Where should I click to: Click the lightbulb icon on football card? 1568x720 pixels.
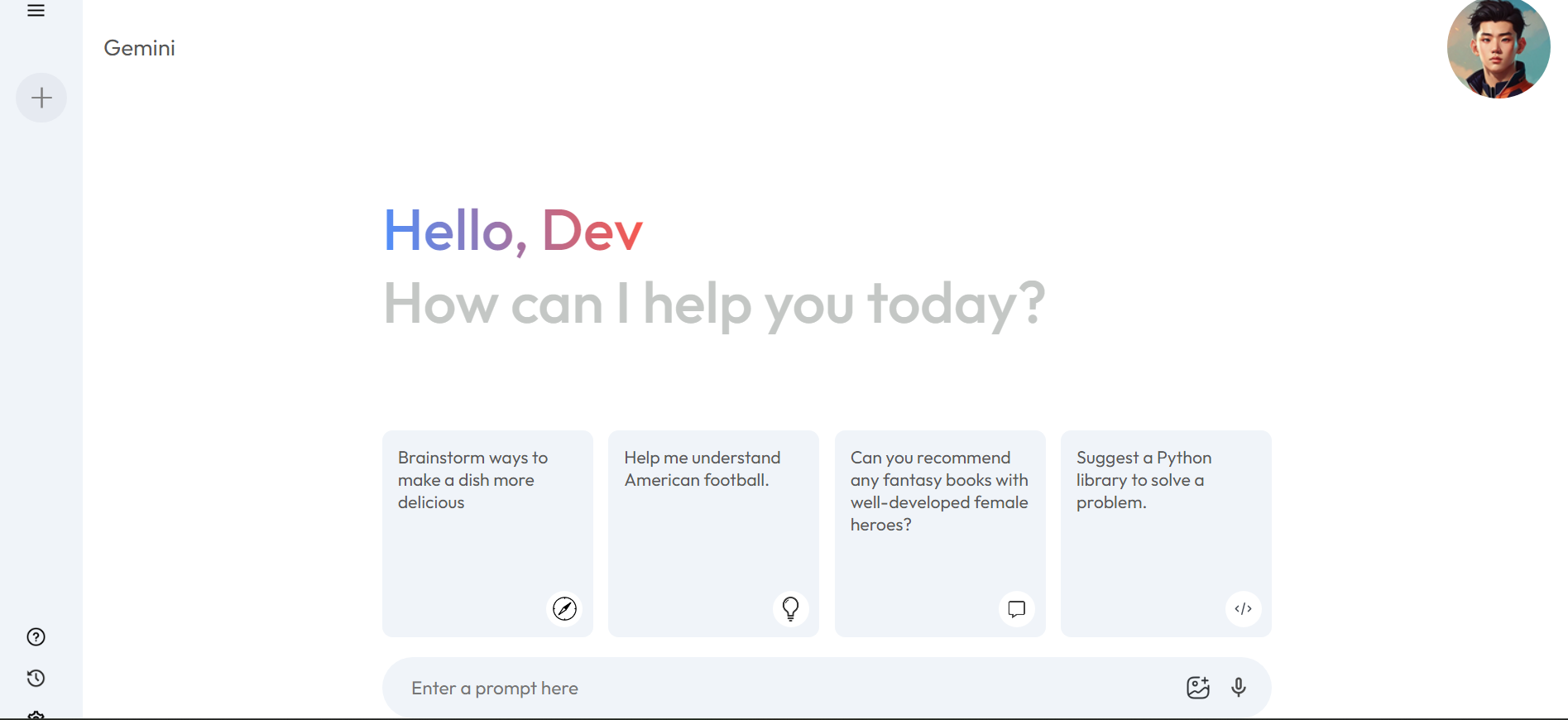(790, 608)
